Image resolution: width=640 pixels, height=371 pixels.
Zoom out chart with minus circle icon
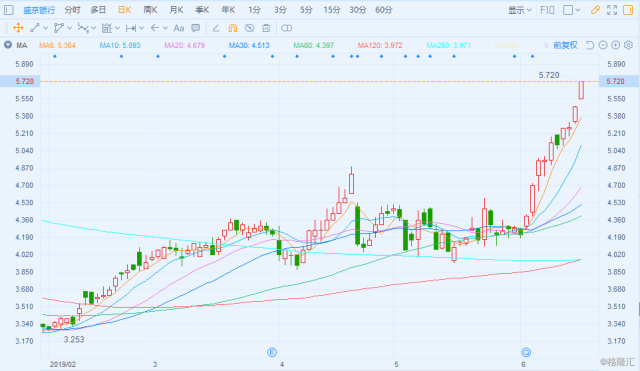(x=603, y=45)
